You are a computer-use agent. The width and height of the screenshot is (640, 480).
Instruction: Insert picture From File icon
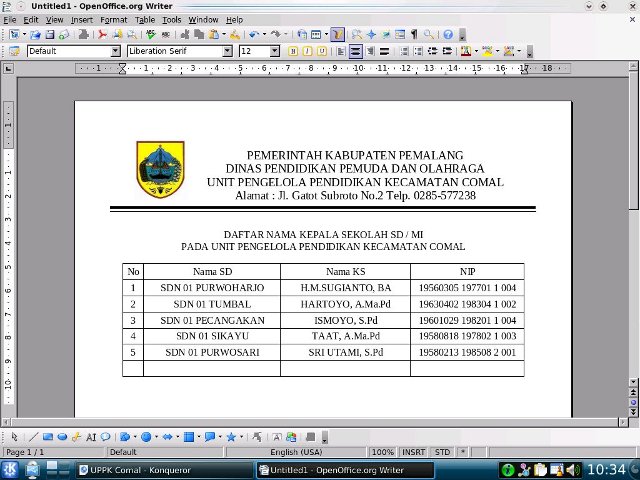pos(291,437)
